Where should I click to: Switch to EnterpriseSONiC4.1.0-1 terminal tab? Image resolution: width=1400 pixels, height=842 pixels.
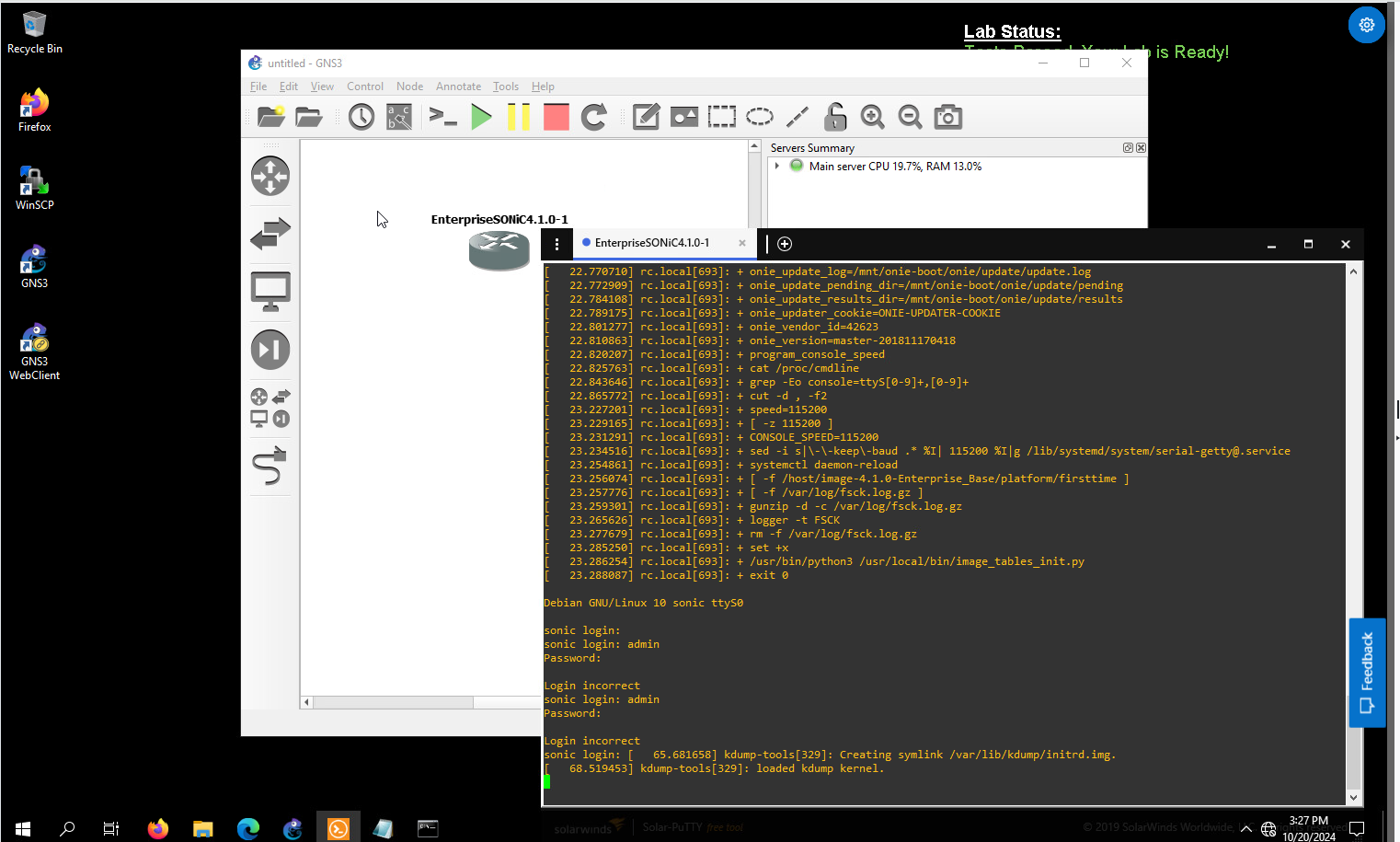pos(652,243)
